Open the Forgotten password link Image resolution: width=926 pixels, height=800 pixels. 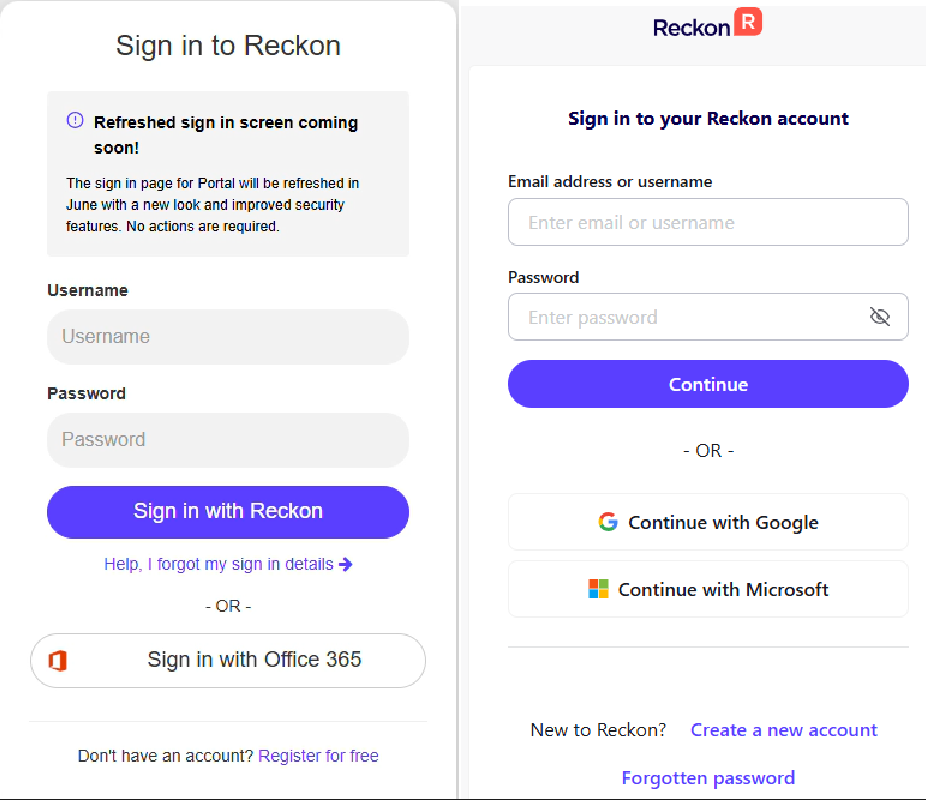708,778
